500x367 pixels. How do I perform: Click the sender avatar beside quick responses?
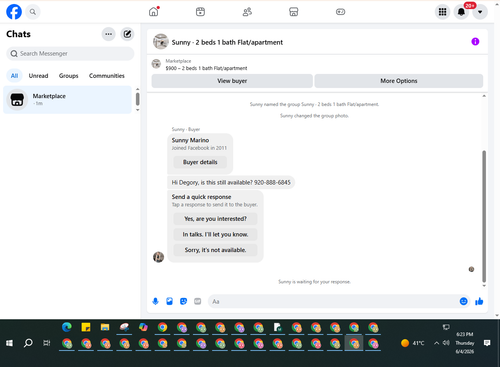click(x=158, y=257)
